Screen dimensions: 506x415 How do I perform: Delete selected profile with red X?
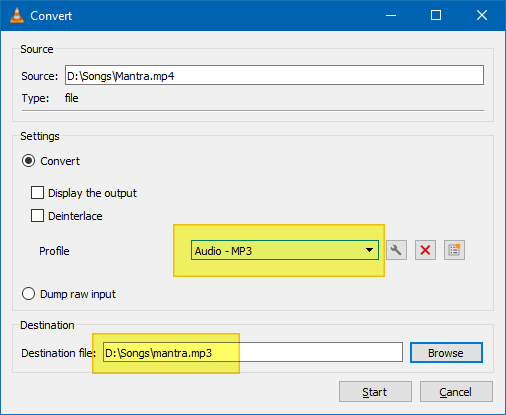coord(425,250)
